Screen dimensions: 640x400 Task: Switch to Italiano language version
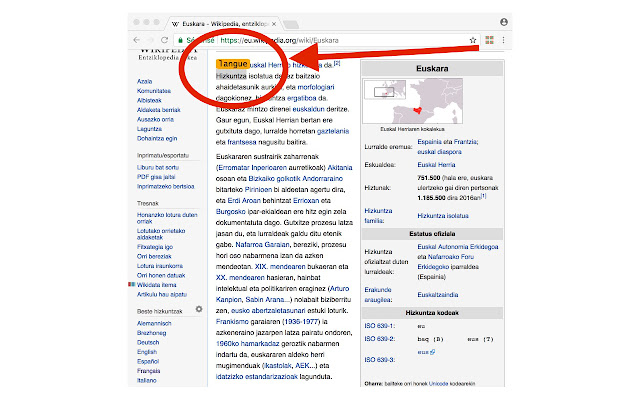click(x=147, y=380)
